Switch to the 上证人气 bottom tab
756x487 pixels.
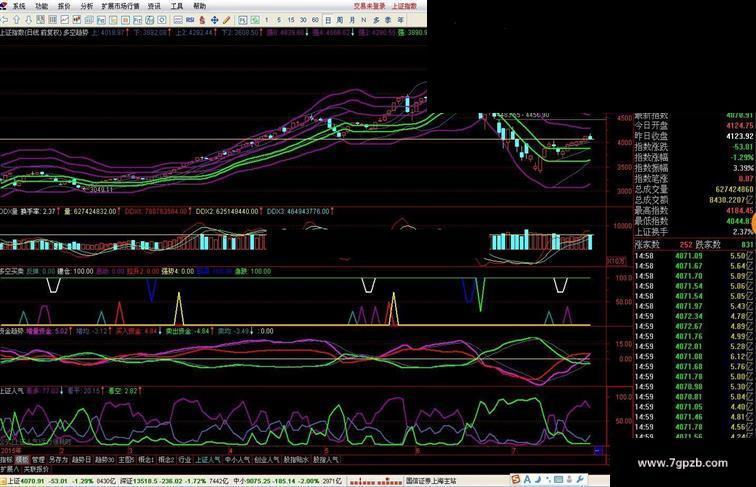208,460
